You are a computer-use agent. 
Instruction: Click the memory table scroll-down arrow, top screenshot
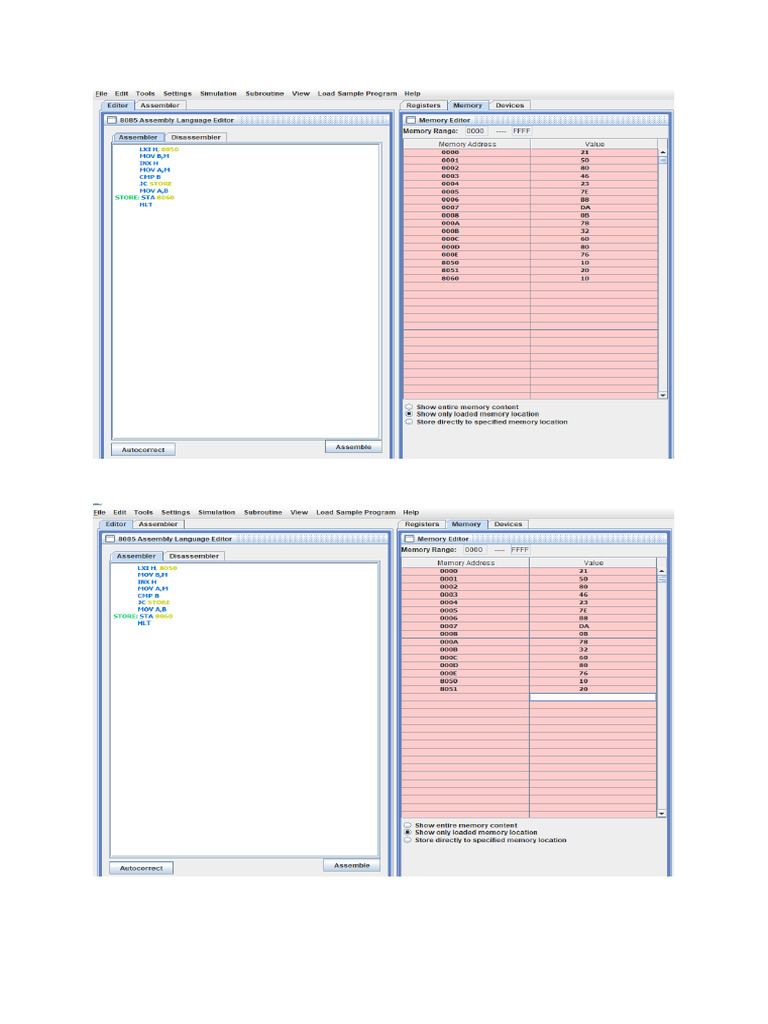point(663,395)
